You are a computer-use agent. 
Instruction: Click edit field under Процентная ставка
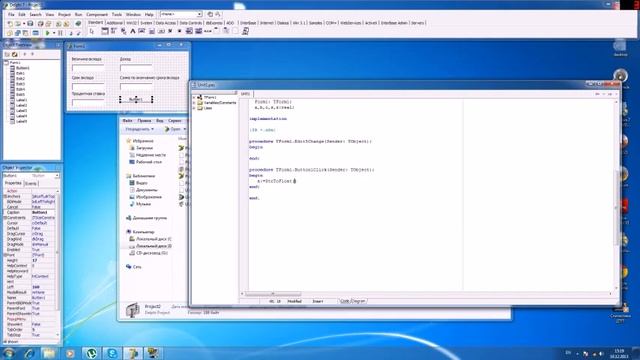88,102
